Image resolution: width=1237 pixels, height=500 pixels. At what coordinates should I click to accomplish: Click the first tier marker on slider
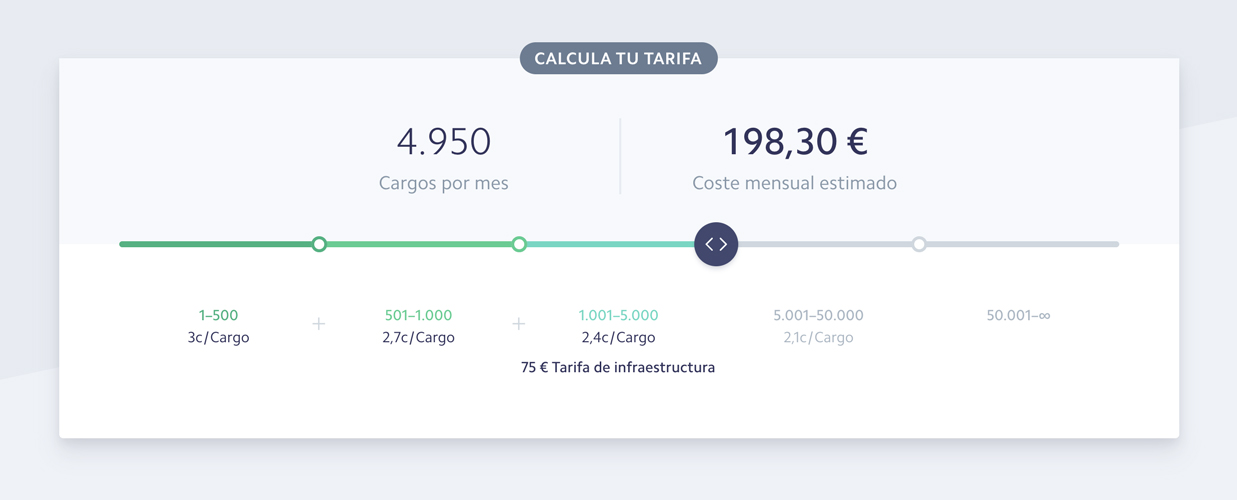(319, 244)
